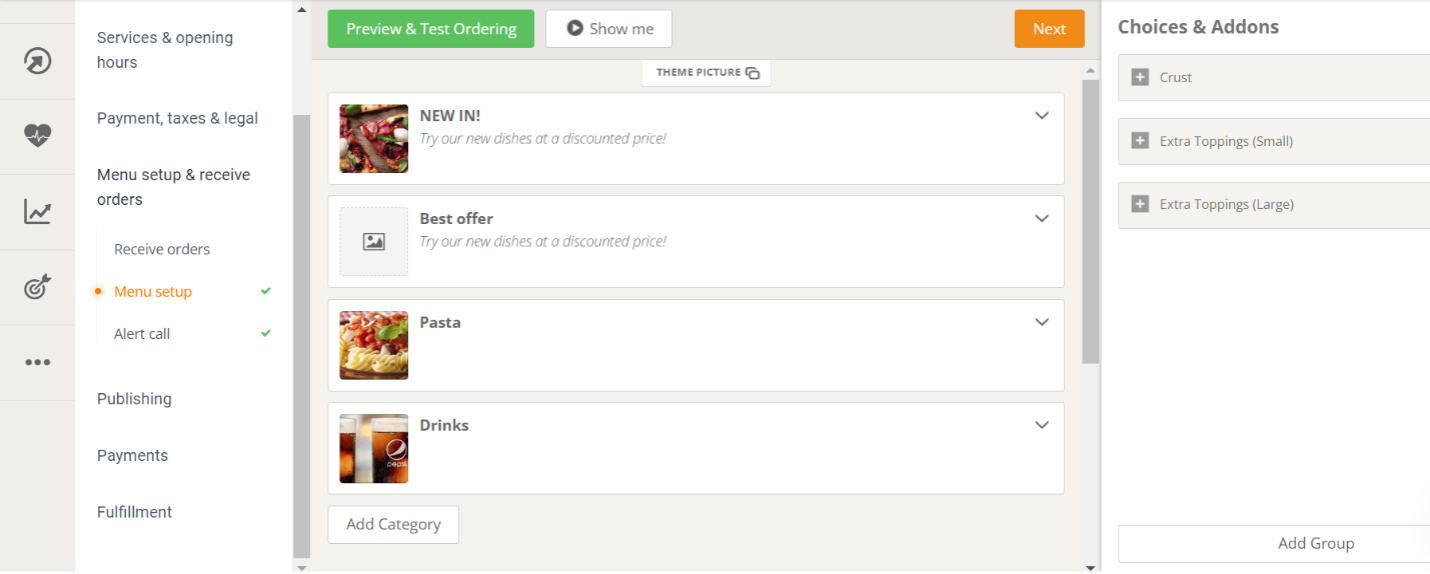Select Alert call menu item
Screen dimensions: 1430x574
[142, 333]
